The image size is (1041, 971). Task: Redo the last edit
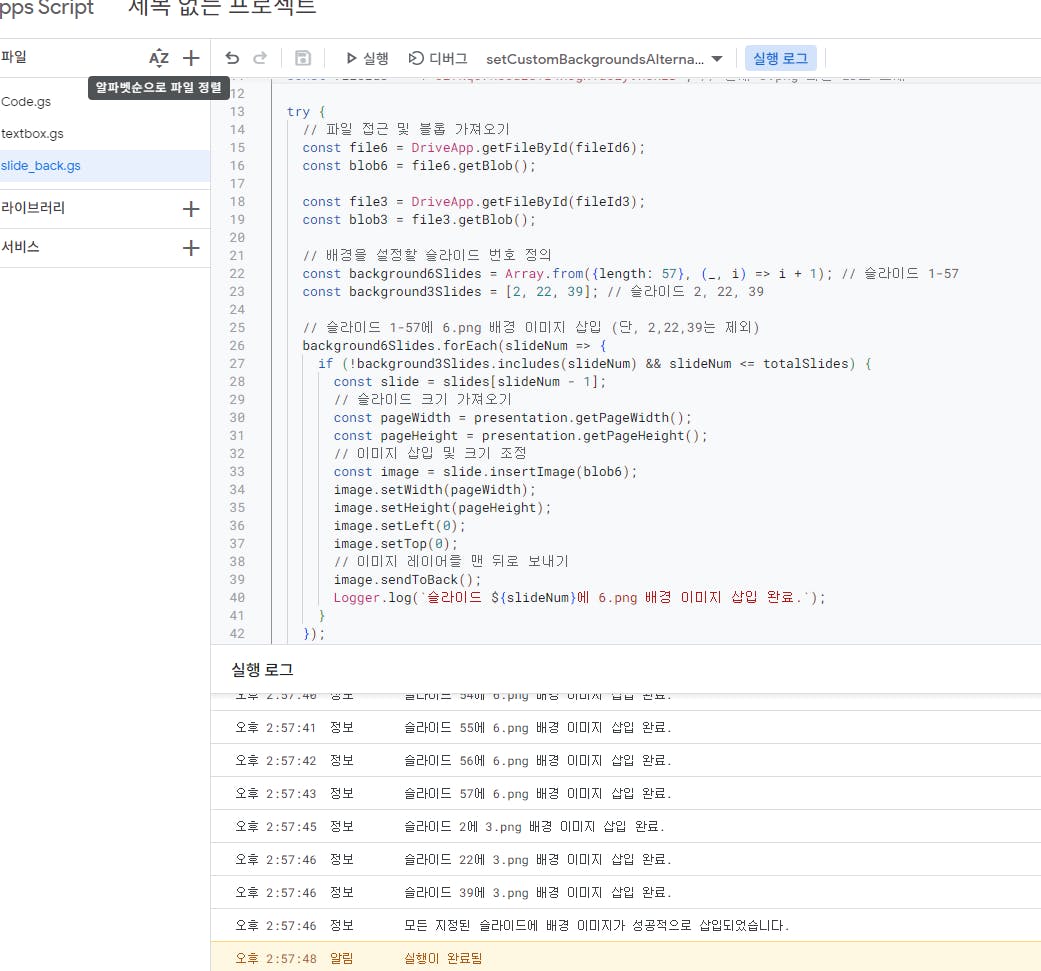pos(260,58)
